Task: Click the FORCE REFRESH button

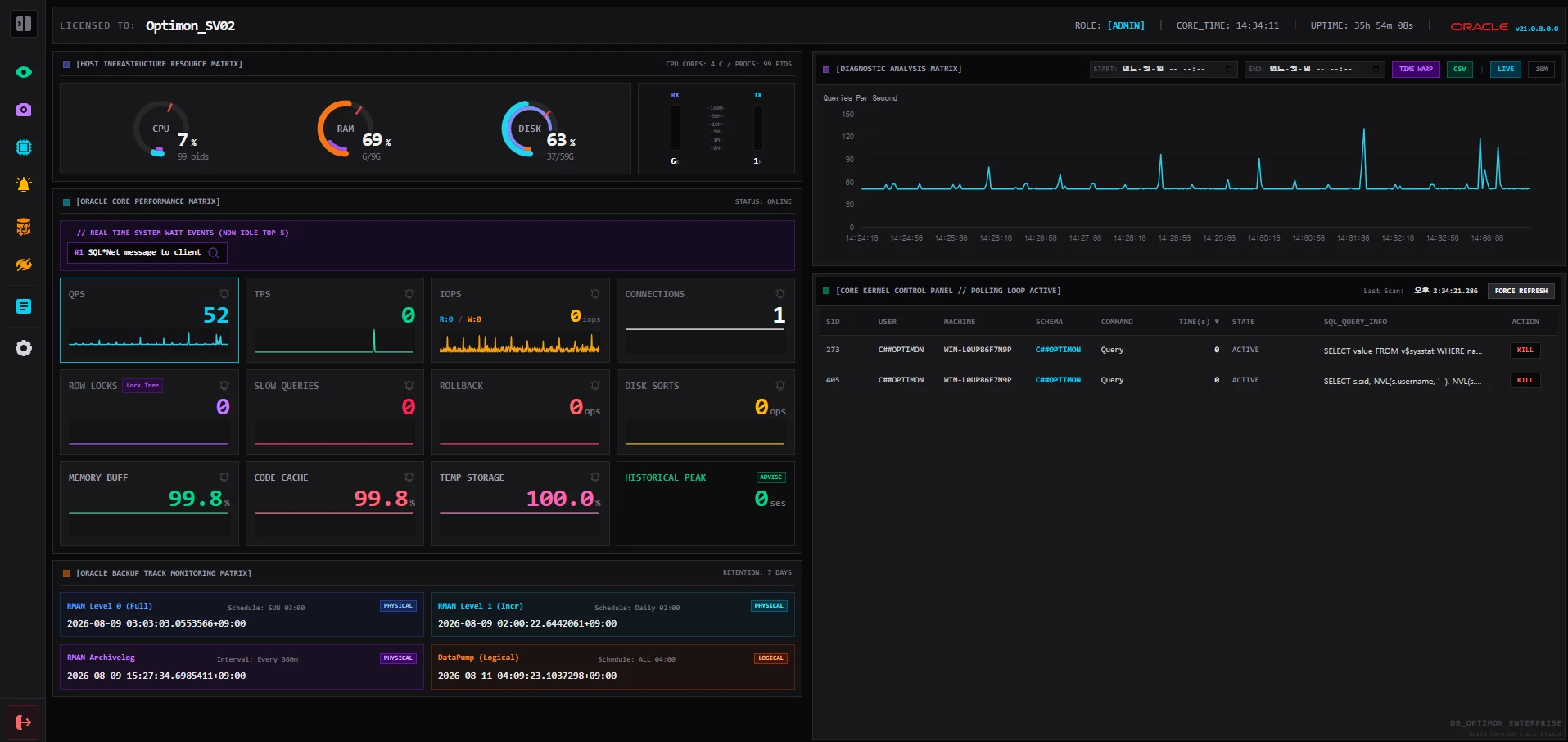Action: (x=1521, y=291)
